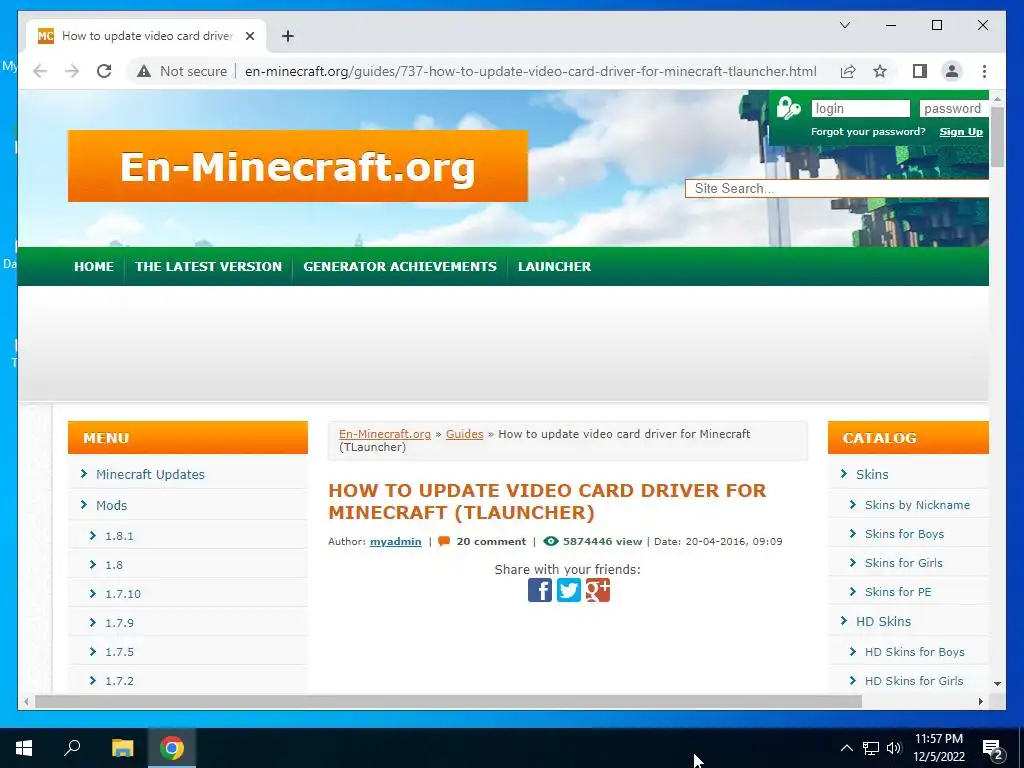Open network status tray icon
This screenshot has width=1024, height=768.
tap(871, 748)
